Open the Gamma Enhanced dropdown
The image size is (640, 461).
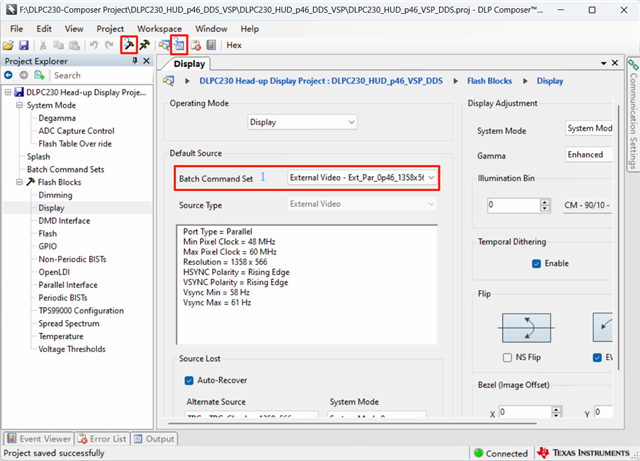(589, 155)
